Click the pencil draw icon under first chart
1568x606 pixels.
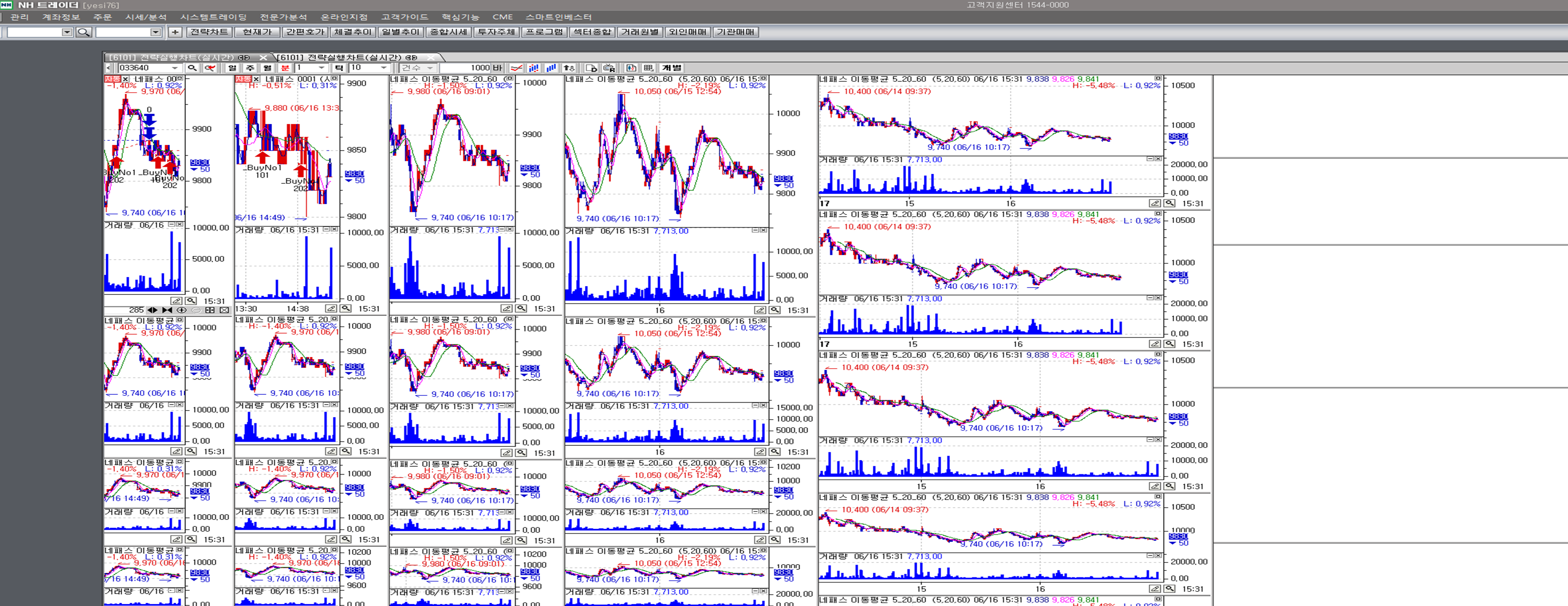point(176,301)
